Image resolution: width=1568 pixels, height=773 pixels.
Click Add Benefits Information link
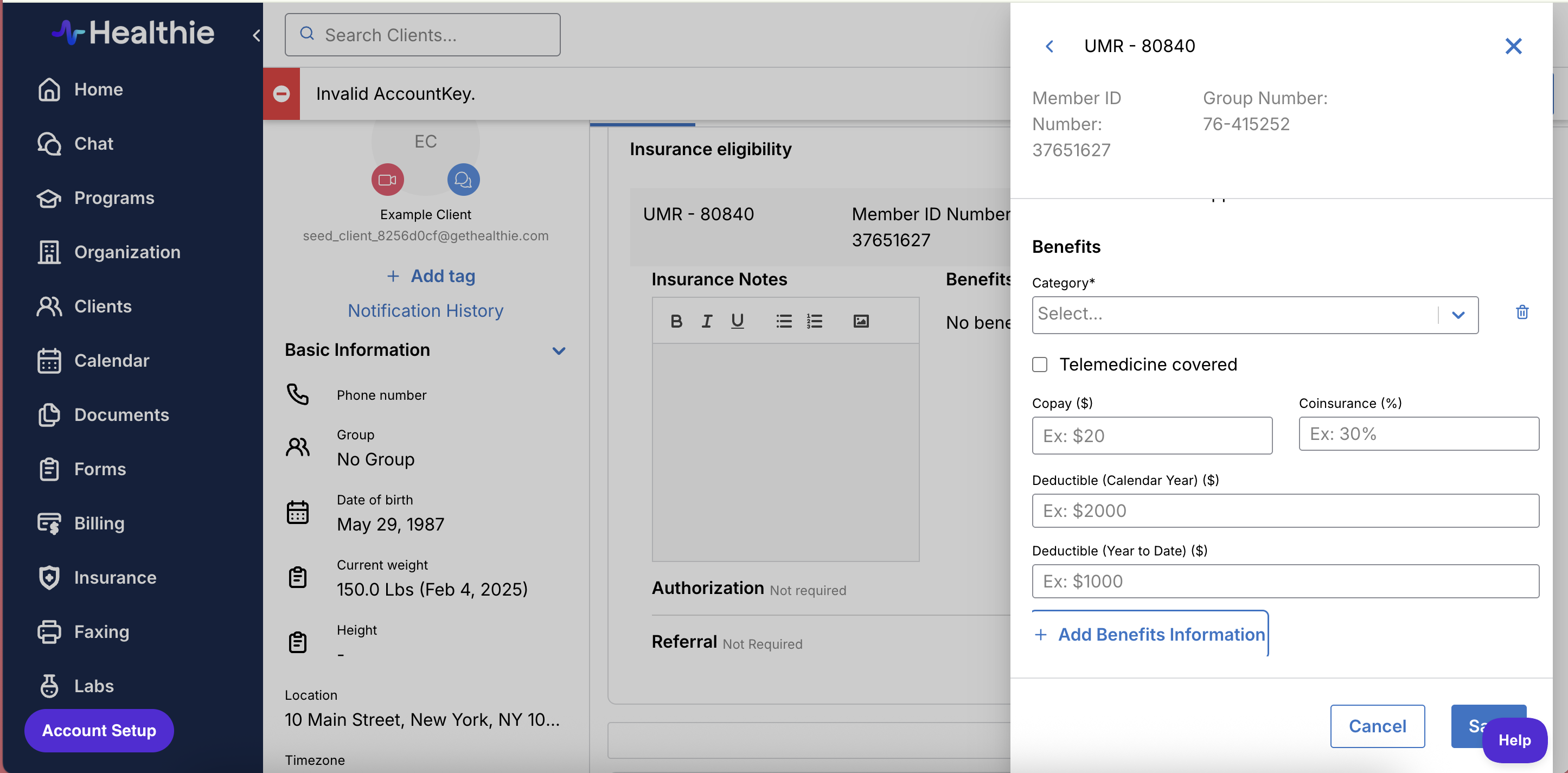click(x=1150, y=634)
